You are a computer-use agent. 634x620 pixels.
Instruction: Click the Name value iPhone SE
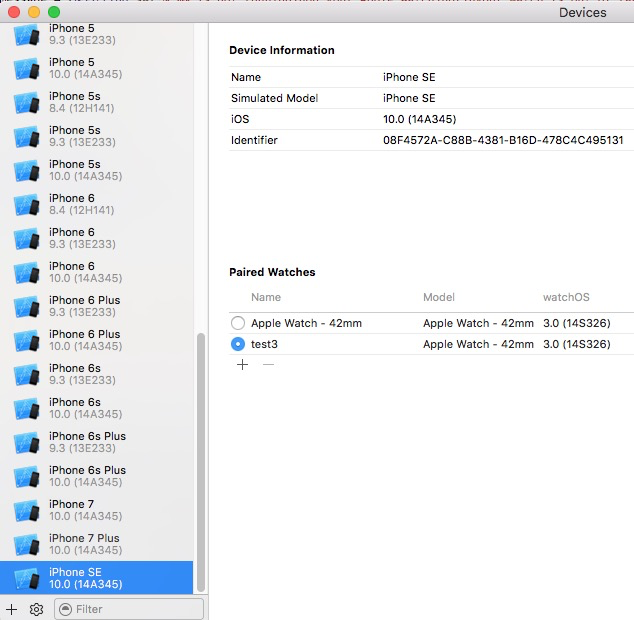[x=409, y=77]
